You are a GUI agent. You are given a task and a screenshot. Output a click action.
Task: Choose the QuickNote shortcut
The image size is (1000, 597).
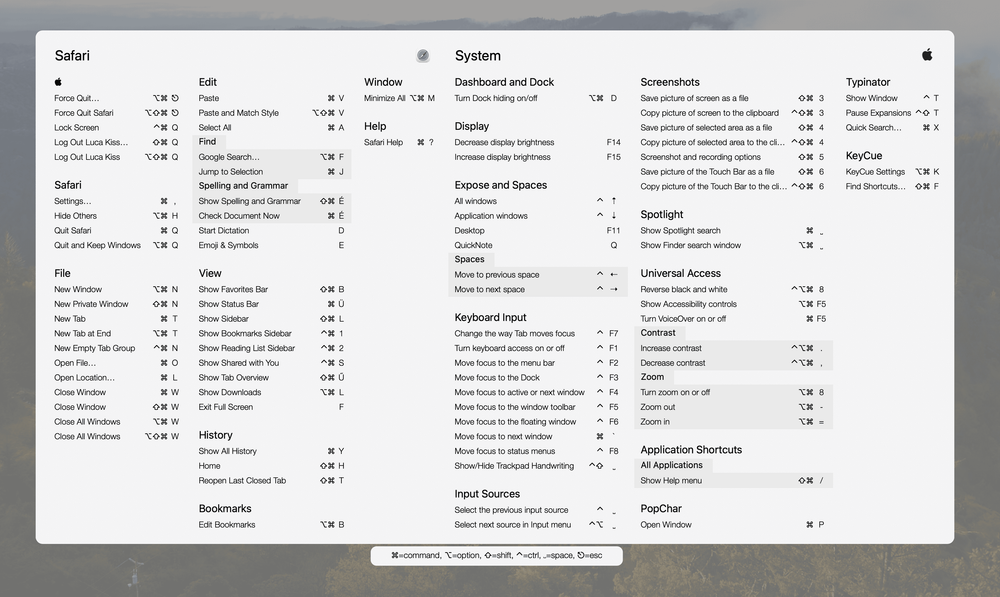537,245
